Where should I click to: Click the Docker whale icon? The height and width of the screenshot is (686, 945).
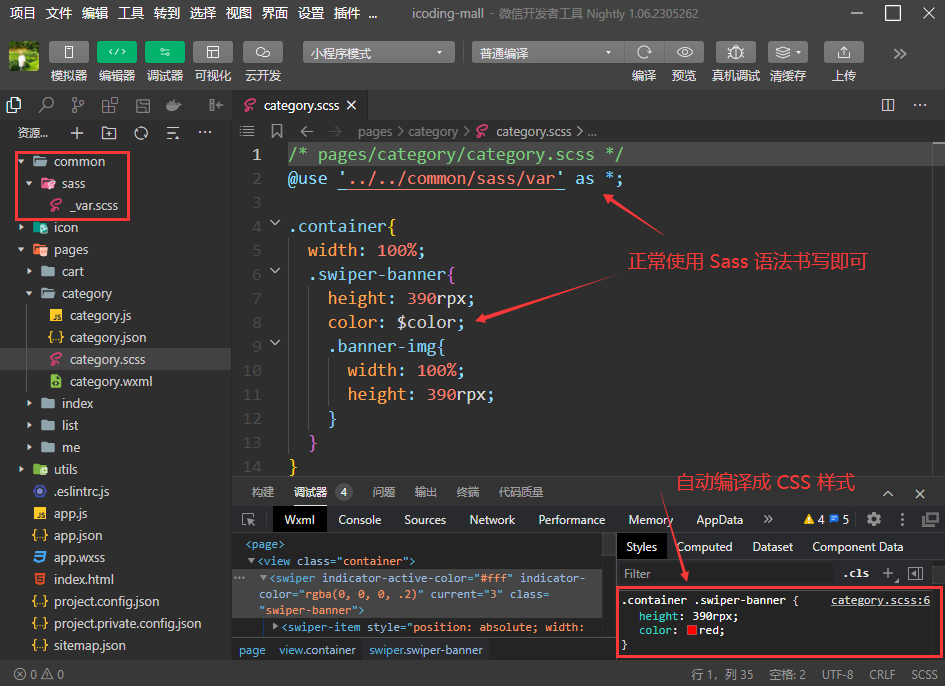click(174, 105)
